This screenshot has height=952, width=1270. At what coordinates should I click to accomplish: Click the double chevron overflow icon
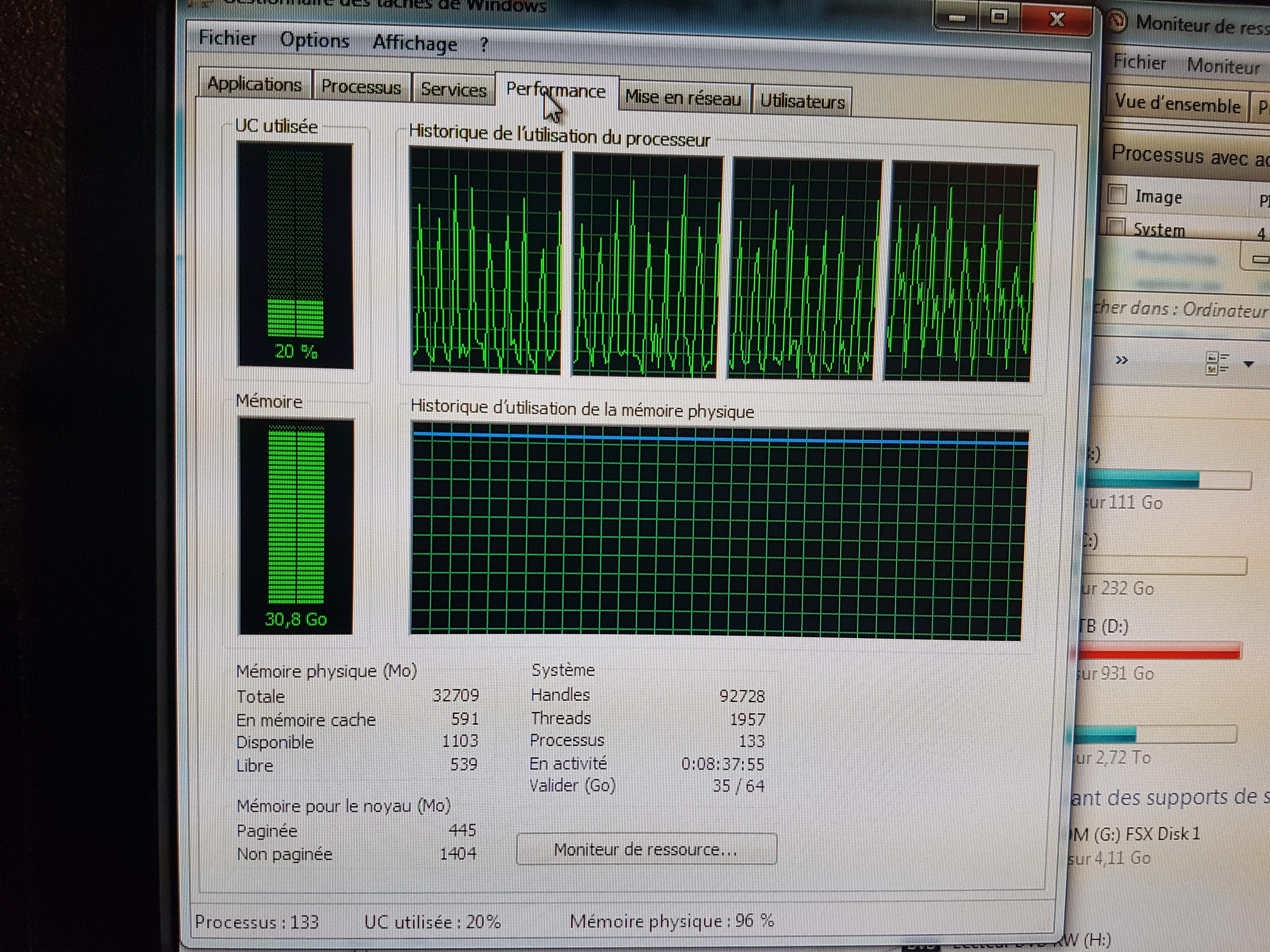1121,360
